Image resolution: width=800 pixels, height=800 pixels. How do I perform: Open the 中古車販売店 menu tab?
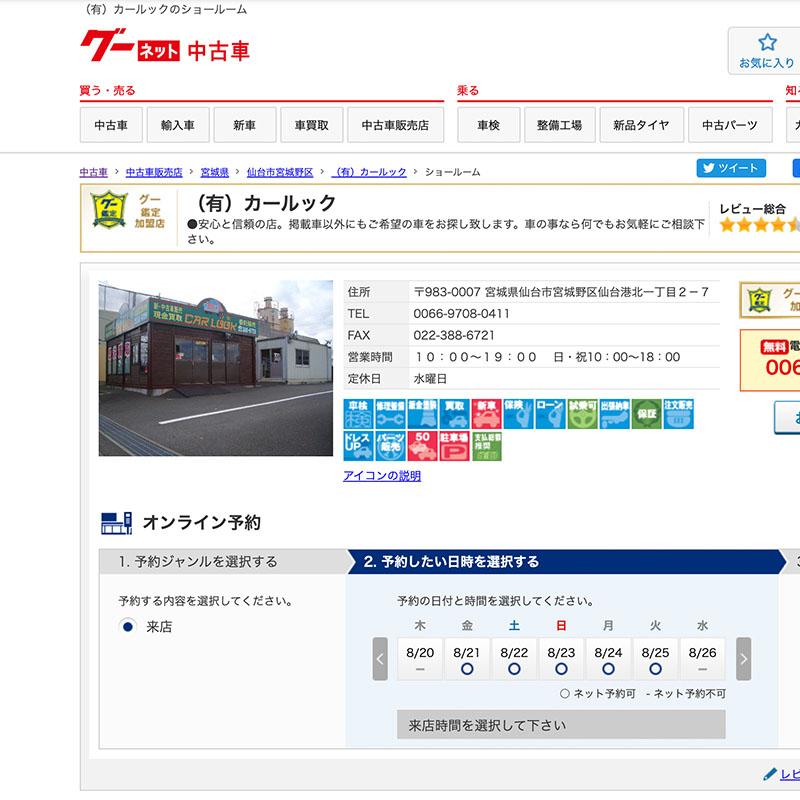point(395,125)
